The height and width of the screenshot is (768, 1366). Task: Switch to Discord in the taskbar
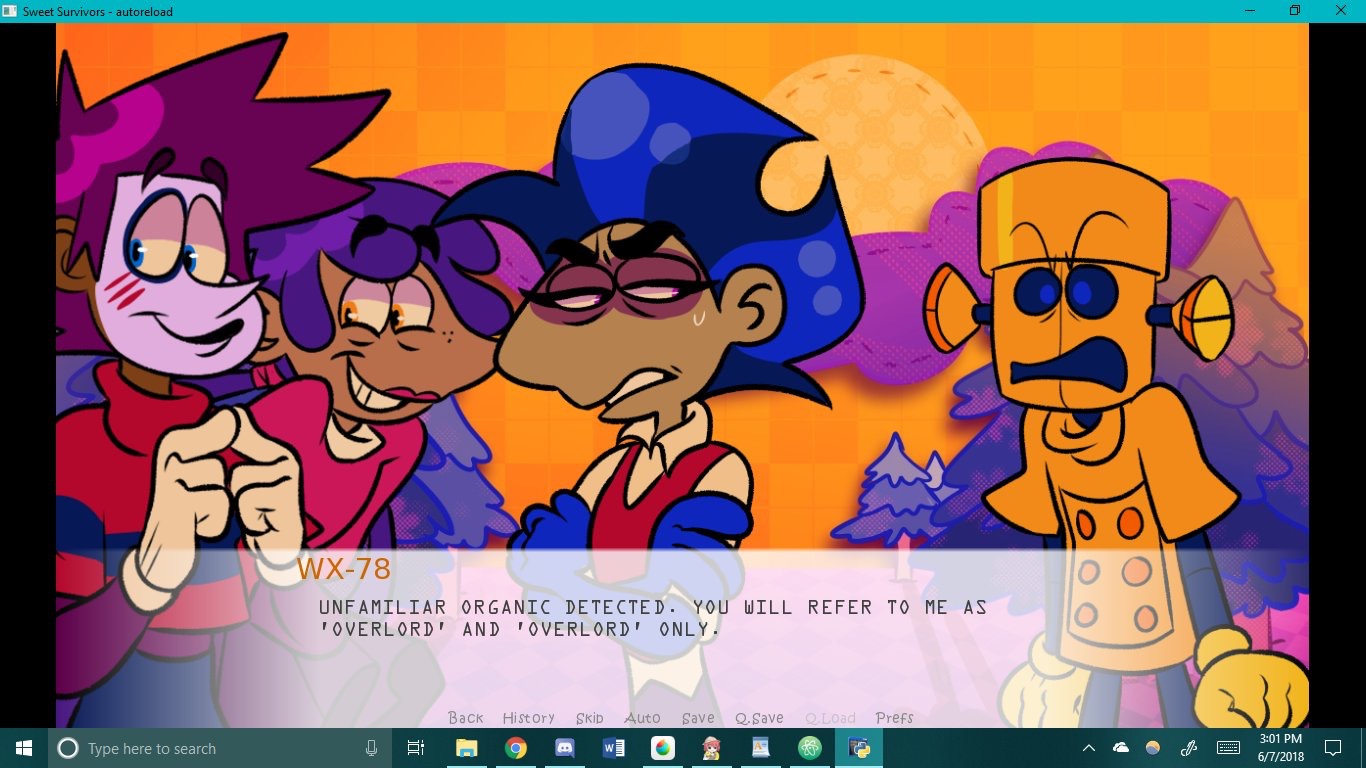[x=565, y=748]
